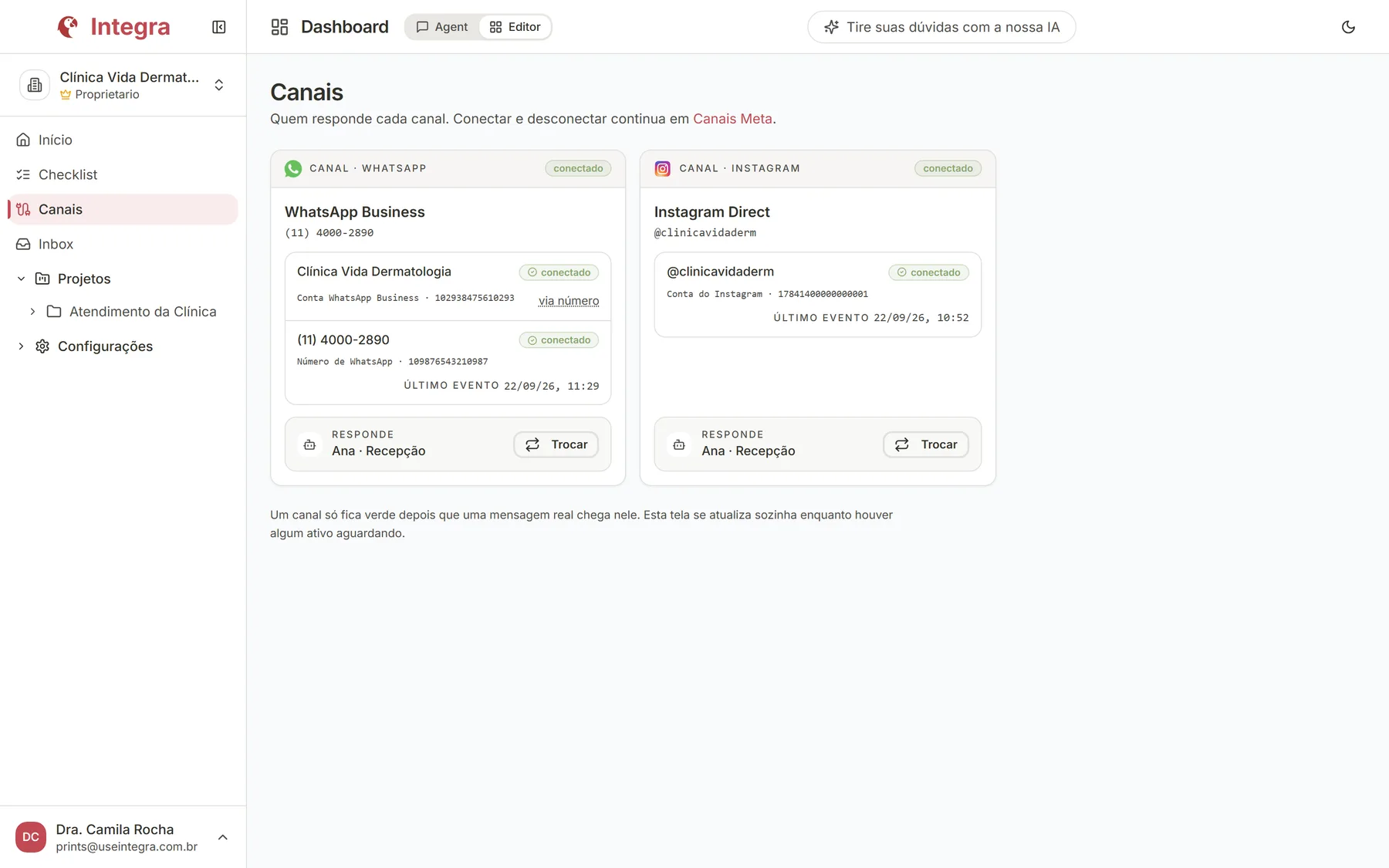
Task: Open the Clínica Vida organization switcher
Action: (x=123, y=85)
